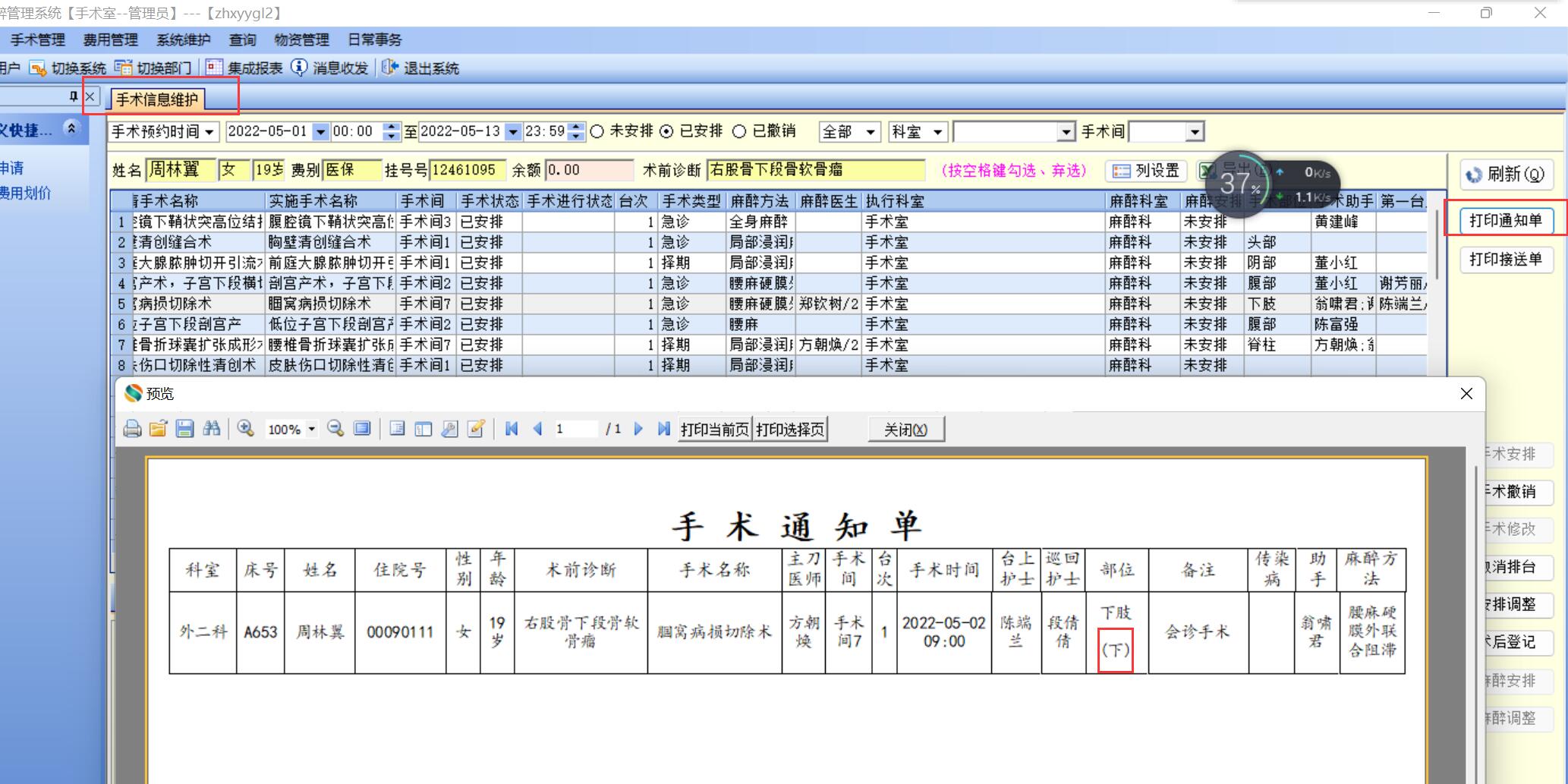1568x784 pixels.
Task: Click the 申请 link in side panel
Action: [x=11, y=168]
